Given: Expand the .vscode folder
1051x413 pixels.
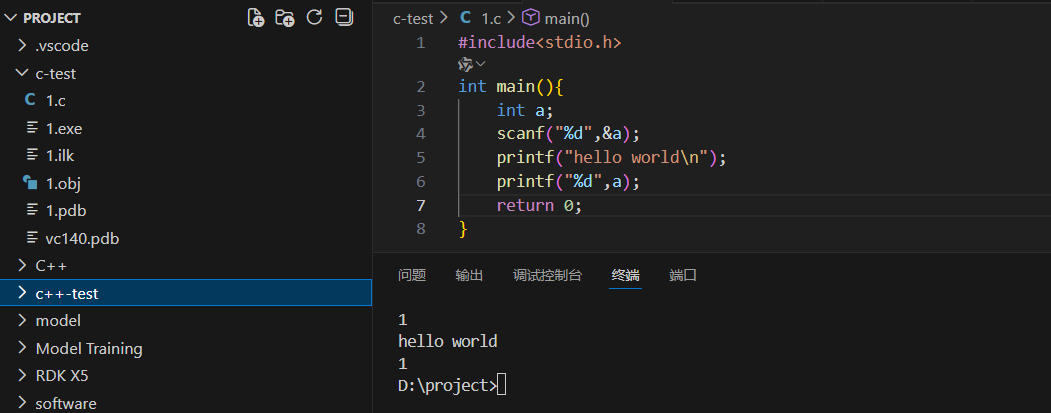Looking at the screenshot, I should pyautogui.click(x=62, y=45).
